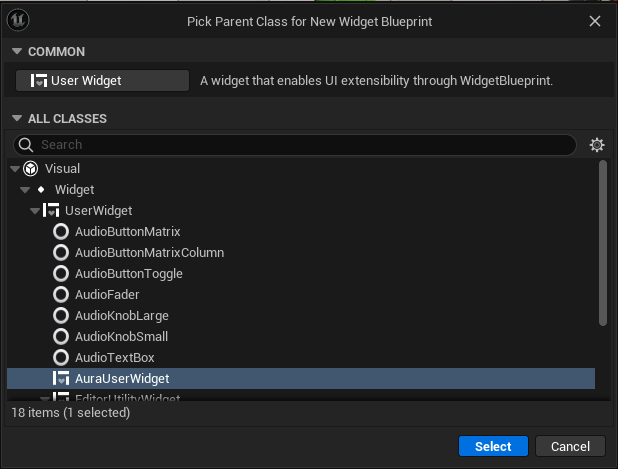Image resolution: width=618 pixels, height=469 pixels.
Task: Collapse the UserWidget tree node
Action: point(35,211)
